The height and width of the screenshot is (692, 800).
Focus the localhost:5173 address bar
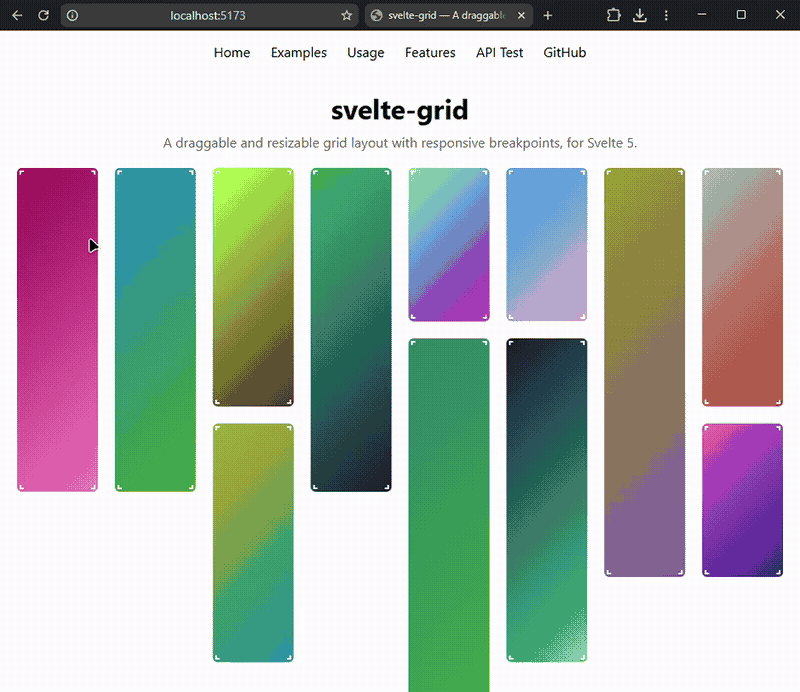pyautogui.click(x=208, y=15)
